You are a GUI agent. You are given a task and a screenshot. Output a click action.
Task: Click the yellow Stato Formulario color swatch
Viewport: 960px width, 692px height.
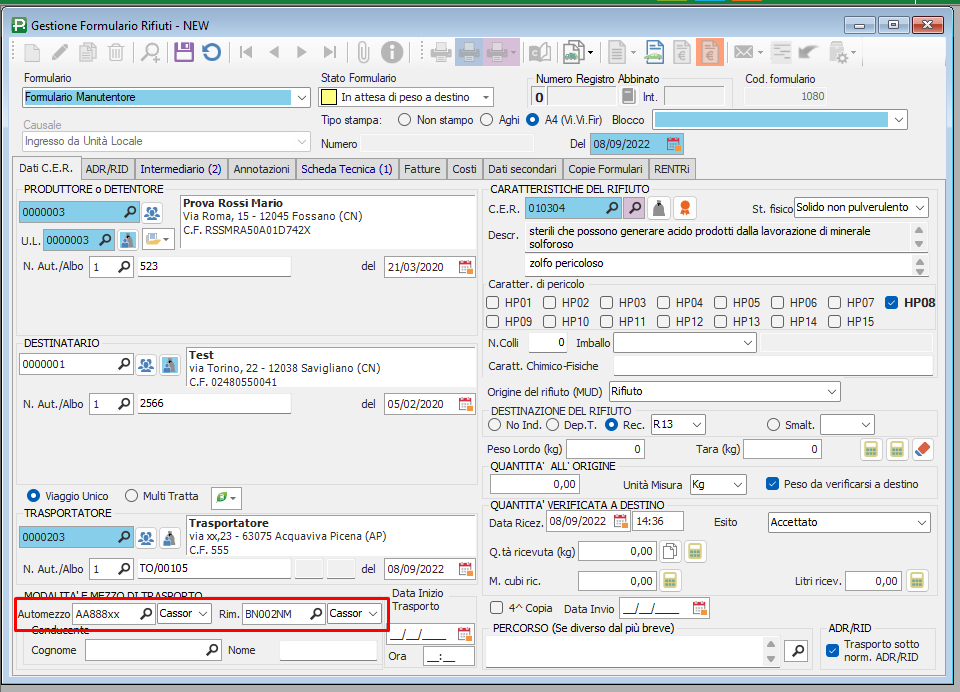(x=328, y=97)
